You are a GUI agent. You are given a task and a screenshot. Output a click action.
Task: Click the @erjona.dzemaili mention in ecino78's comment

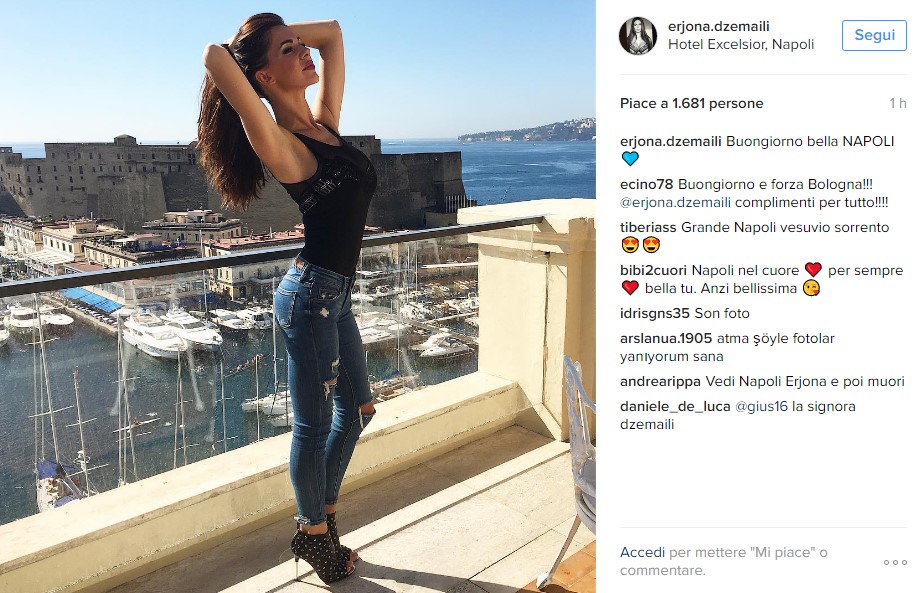coord(675,203)
